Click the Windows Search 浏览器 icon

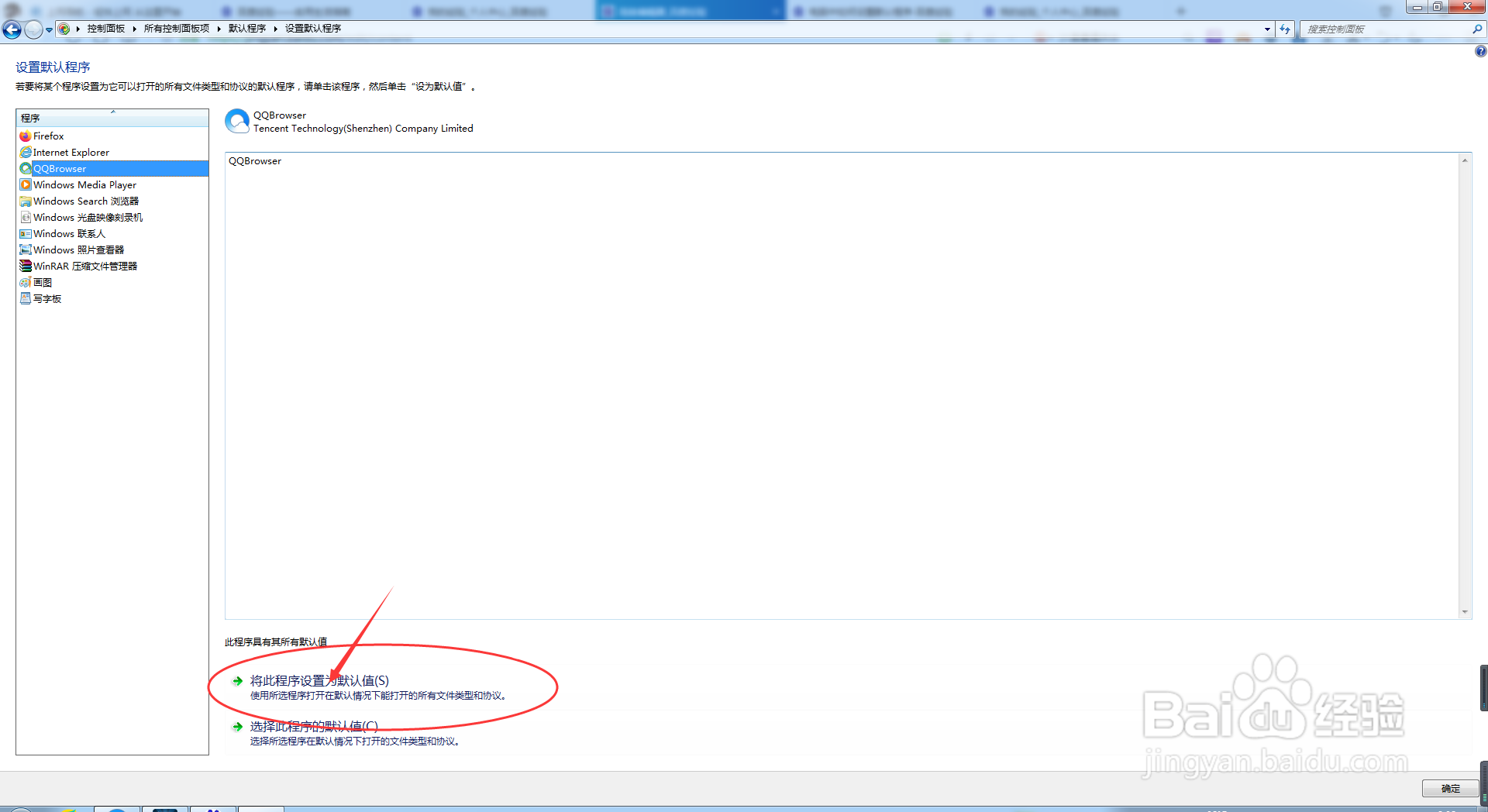point(26,201)
